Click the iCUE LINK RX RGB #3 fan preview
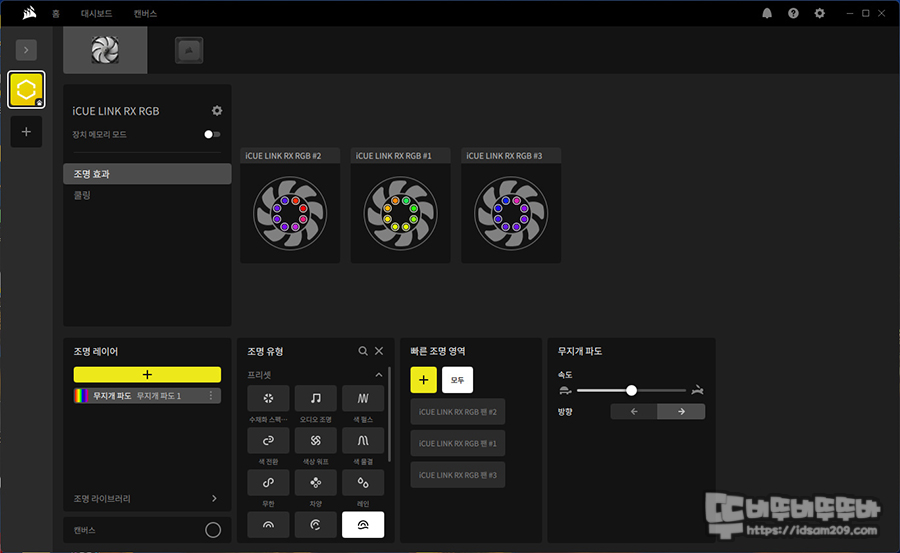The image size is (900, 553). 511,213
